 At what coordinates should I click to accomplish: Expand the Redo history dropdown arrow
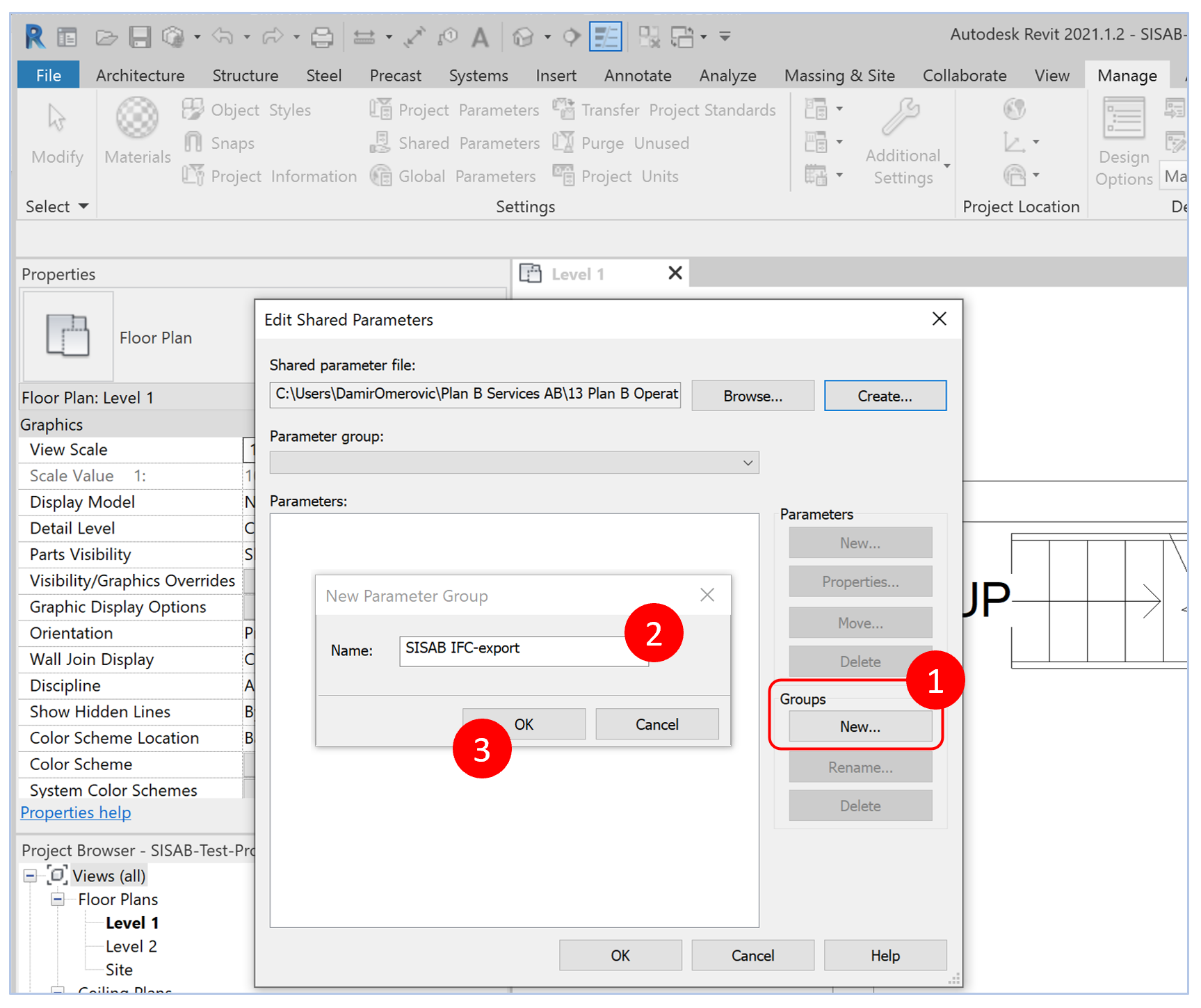[x=296, y=37]
